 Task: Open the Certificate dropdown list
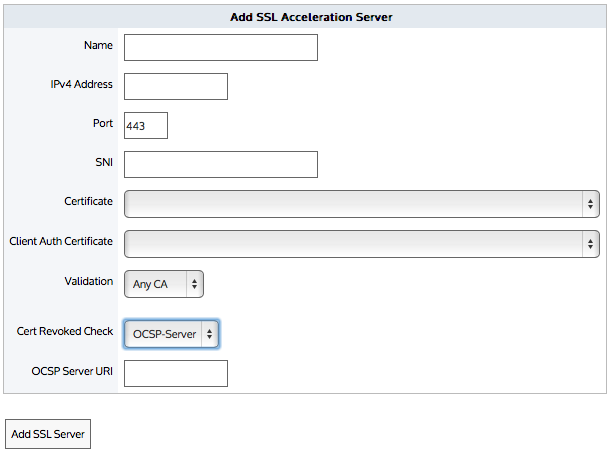pyautogui.click(x=361, y=204)
